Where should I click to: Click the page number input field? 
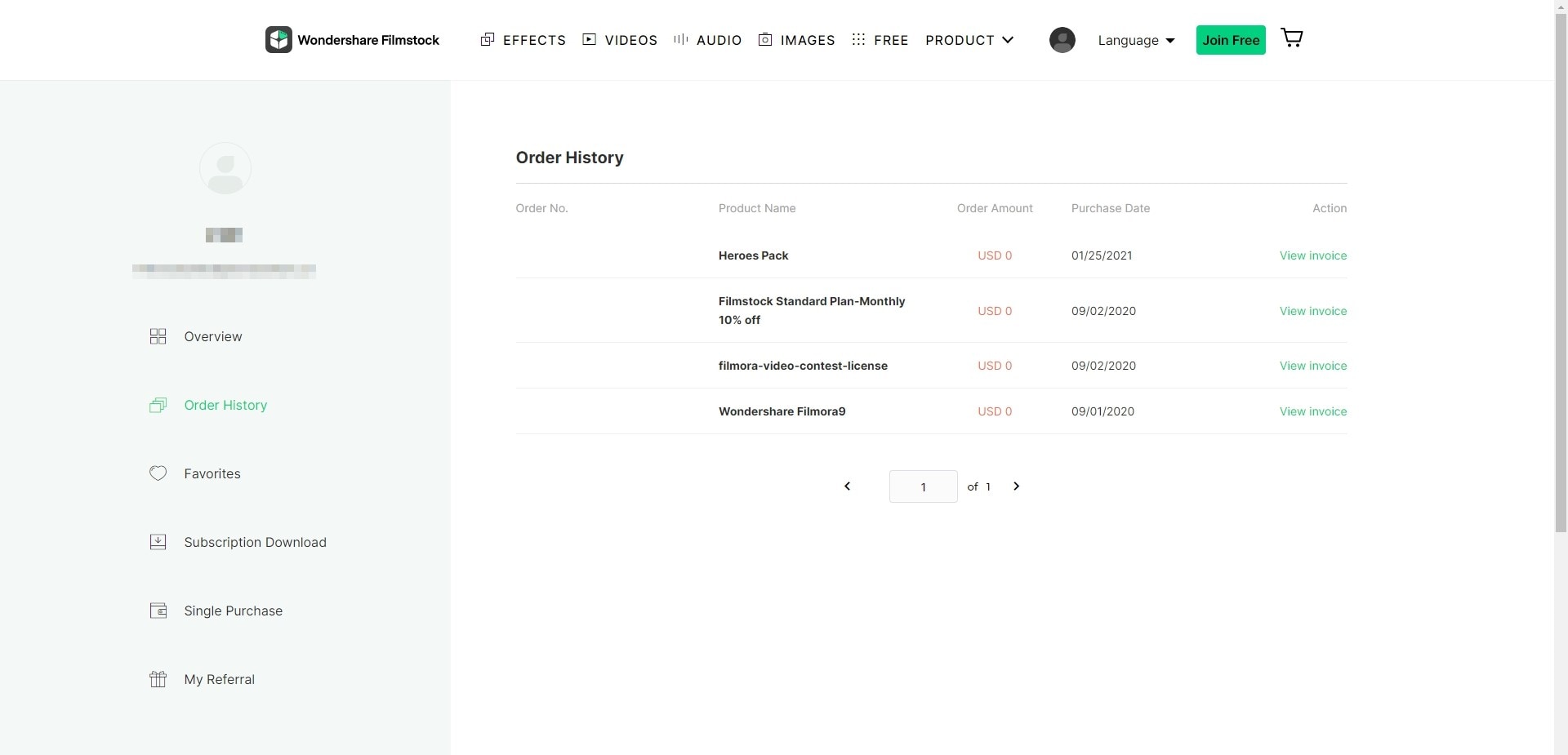[923, 486]
